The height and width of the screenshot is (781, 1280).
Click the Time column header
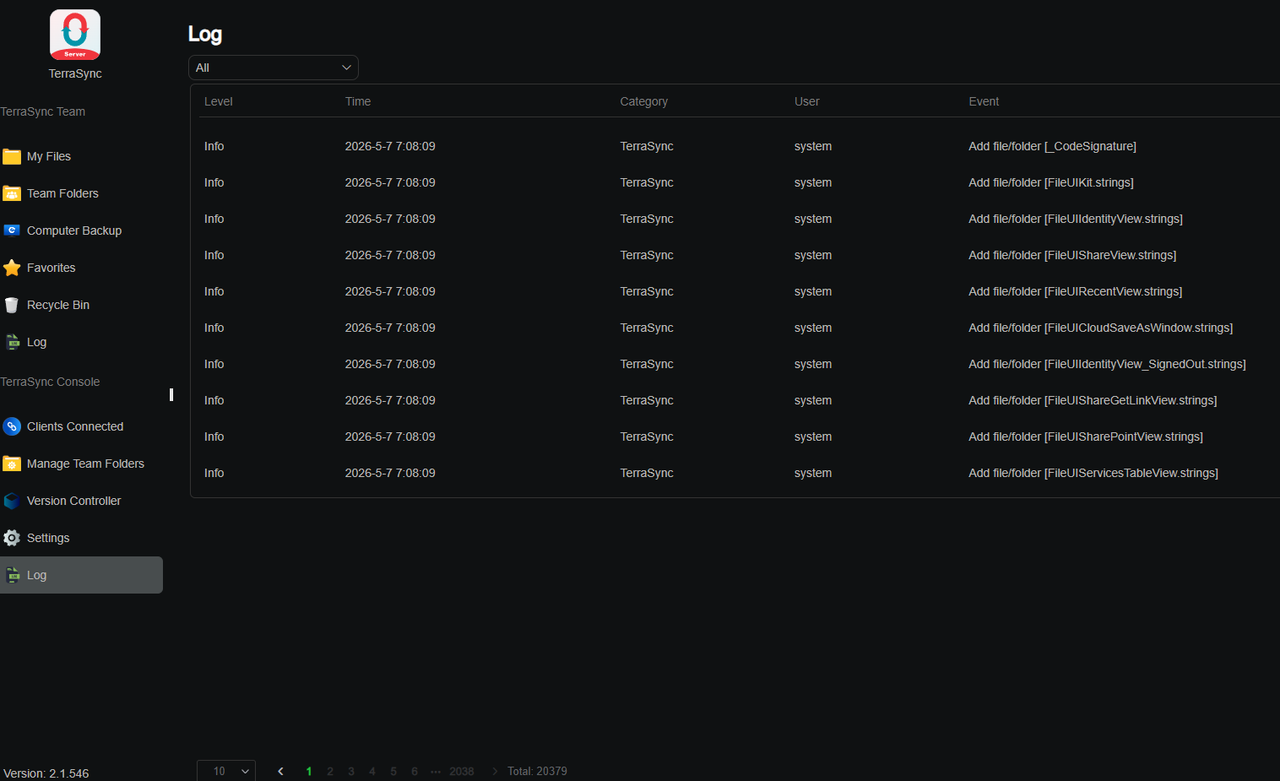pos(358,101)
